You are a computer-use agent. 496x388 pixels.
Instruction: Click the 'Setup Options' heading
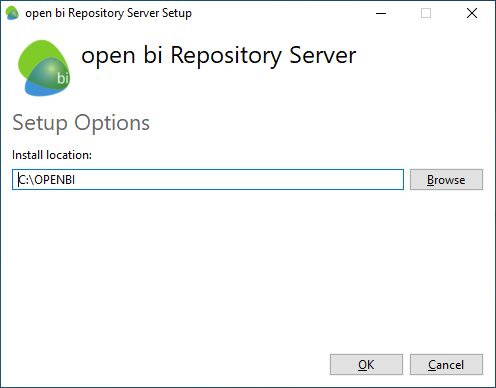pyautogui.click(x=81, y=123)
